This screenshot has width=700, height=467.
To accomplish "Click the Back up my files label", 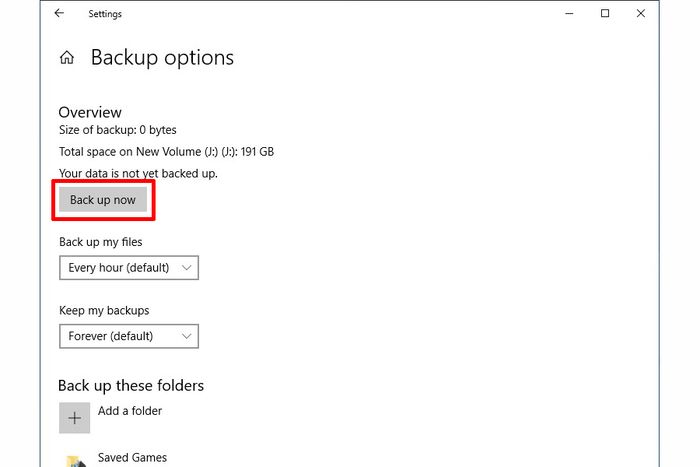I will point(100,242).
